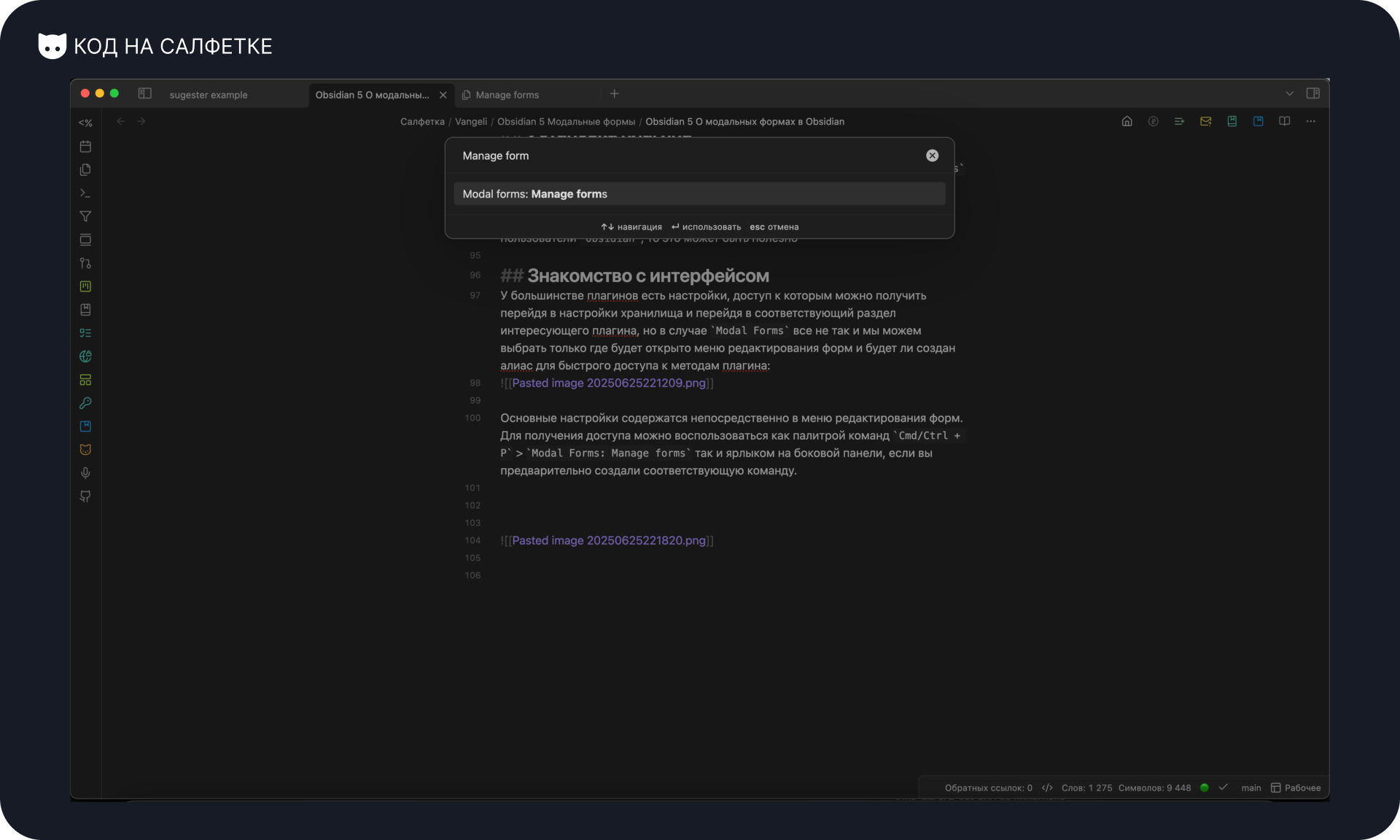Open the slides gallery ribbon icon
This screenshot has height=840, width=1400.
tap(85, 240)
